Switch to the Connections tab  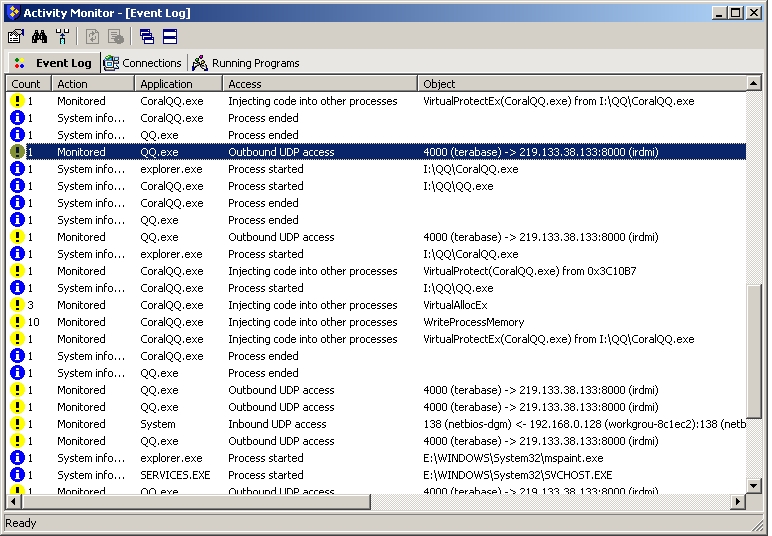click(x=143, y=63)
